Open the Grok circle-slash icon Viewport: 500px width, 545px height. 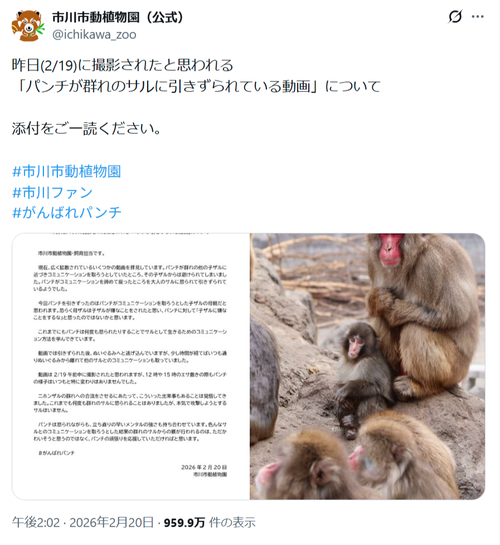(455, 16)
